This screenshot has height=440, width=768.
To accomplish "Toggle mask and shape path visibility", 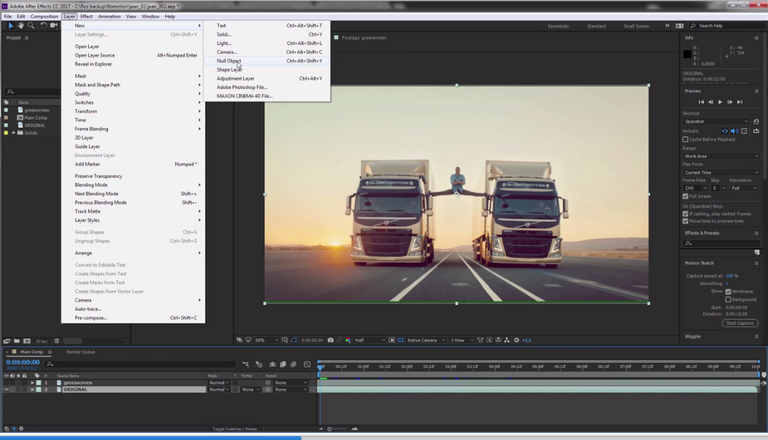I will click(x=294, y=340).
